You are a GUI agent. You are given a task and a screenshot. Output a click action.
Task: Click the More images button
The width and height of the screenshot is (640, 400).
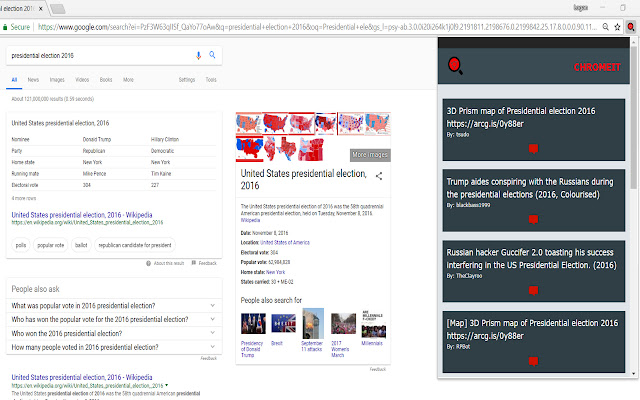coord(370,155)
